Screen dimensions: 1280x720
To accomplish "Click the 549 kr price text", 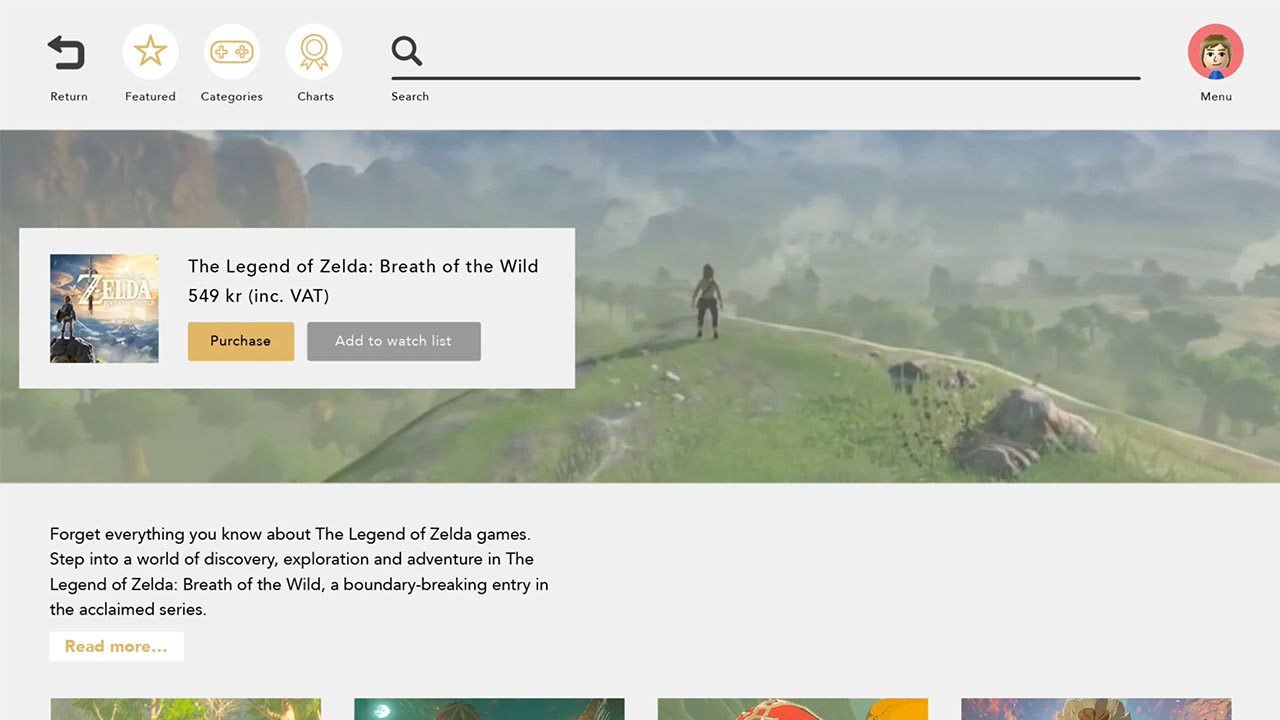I will (258, 296).
